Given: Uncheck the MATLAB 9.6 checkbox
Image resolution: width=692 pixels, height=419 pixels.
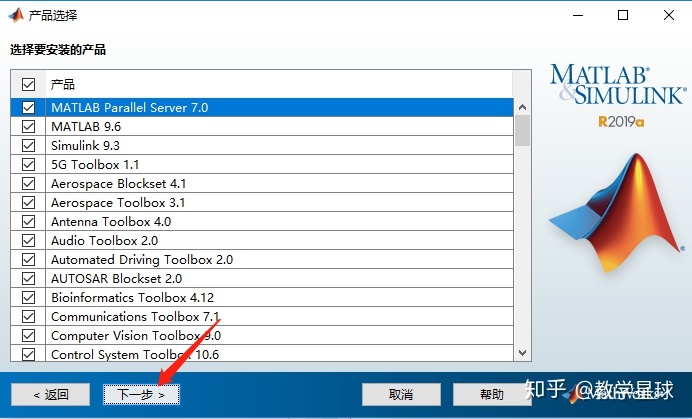Looking at the screenshot, I should click(x=28, y=126).
